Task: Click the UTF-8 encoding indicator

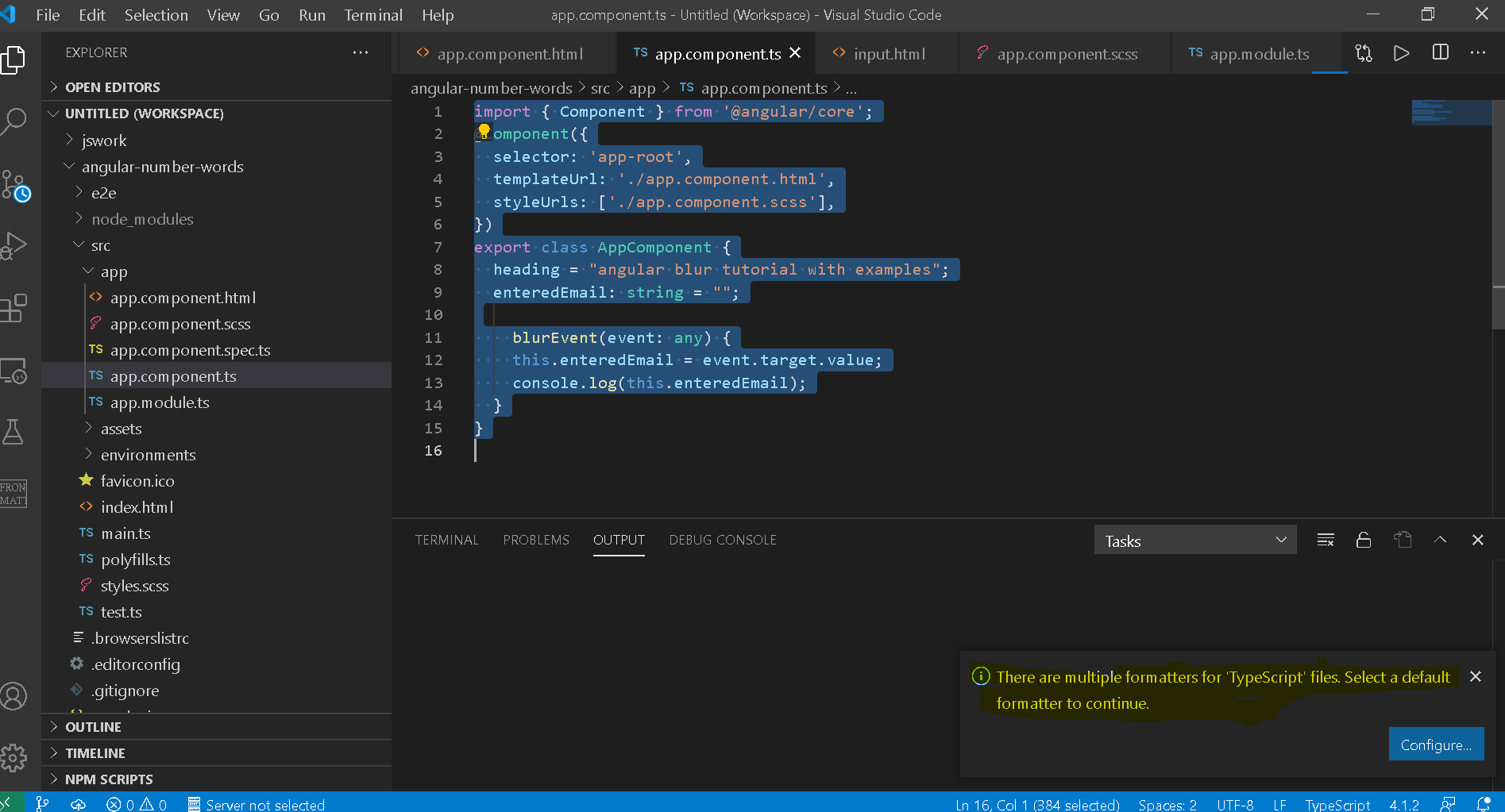Action: (1235, 804)
